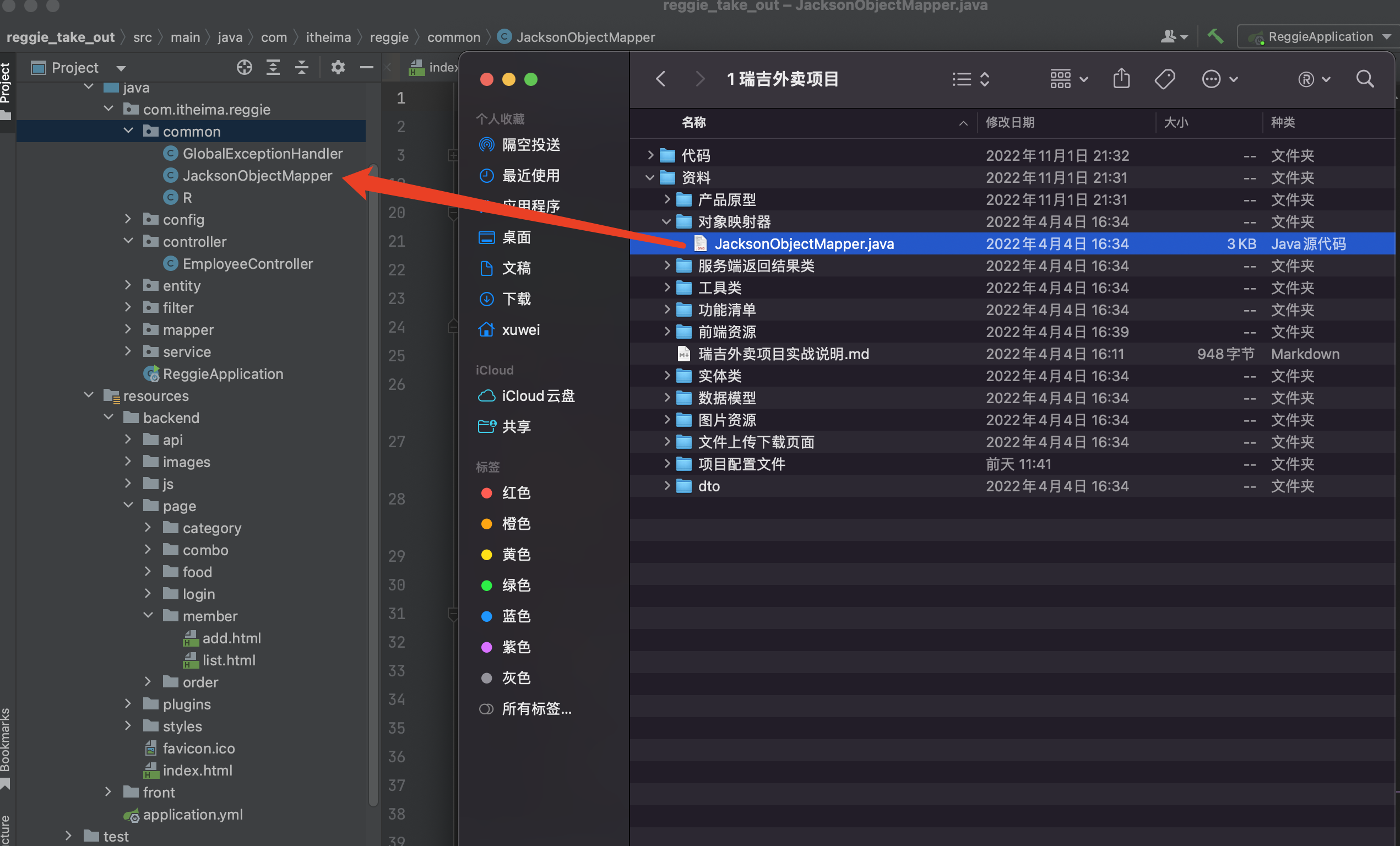The height and width of the screenshot is (846, 1400).
Task: Expand the config package in tree
Action: [x=128, y=219]
